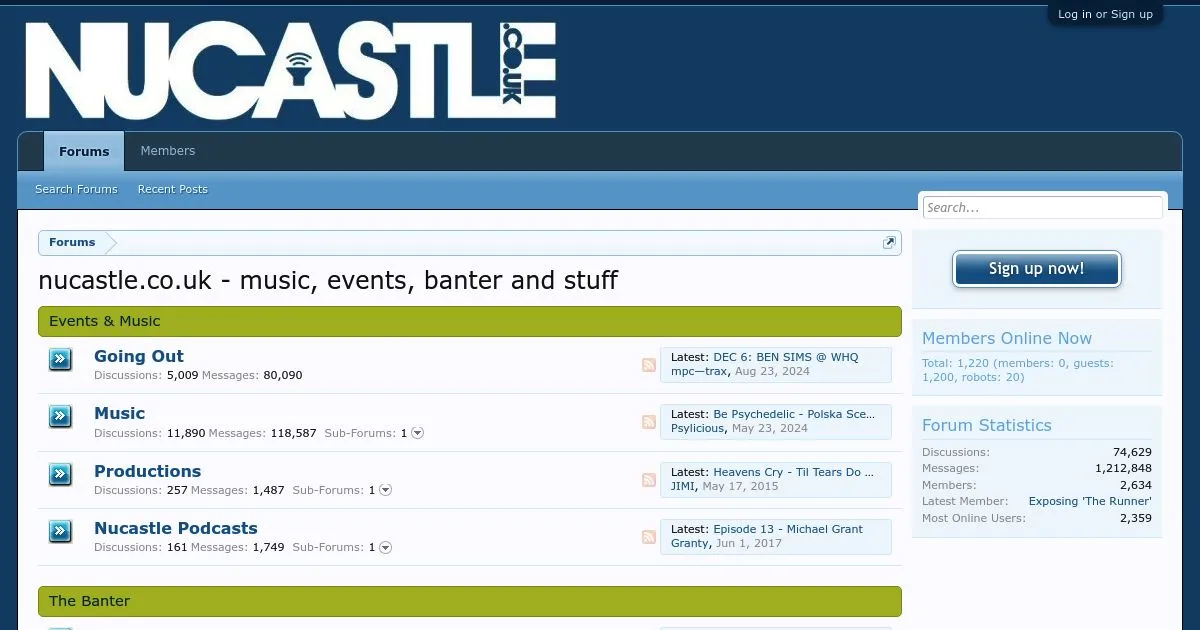The image size is (1200, 630).
Task: Open latest thread Episode 13 - Michael Grant
Action: (788, 529)
